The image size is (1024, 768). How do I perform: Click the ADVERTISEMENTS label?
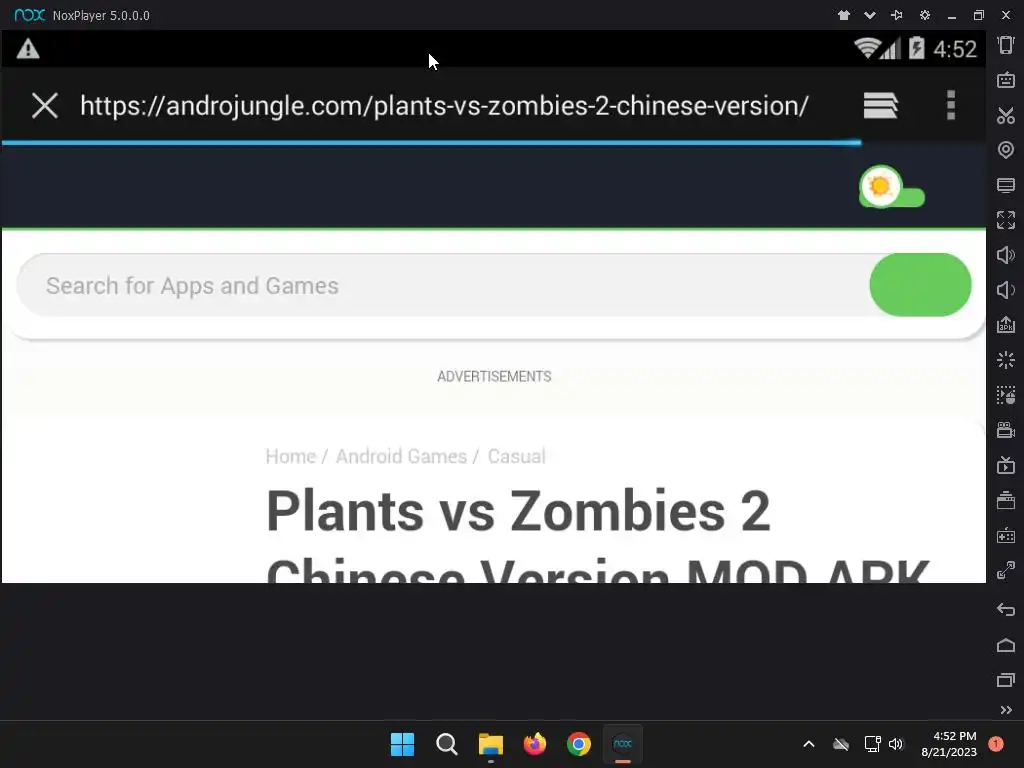click(494, 377)
